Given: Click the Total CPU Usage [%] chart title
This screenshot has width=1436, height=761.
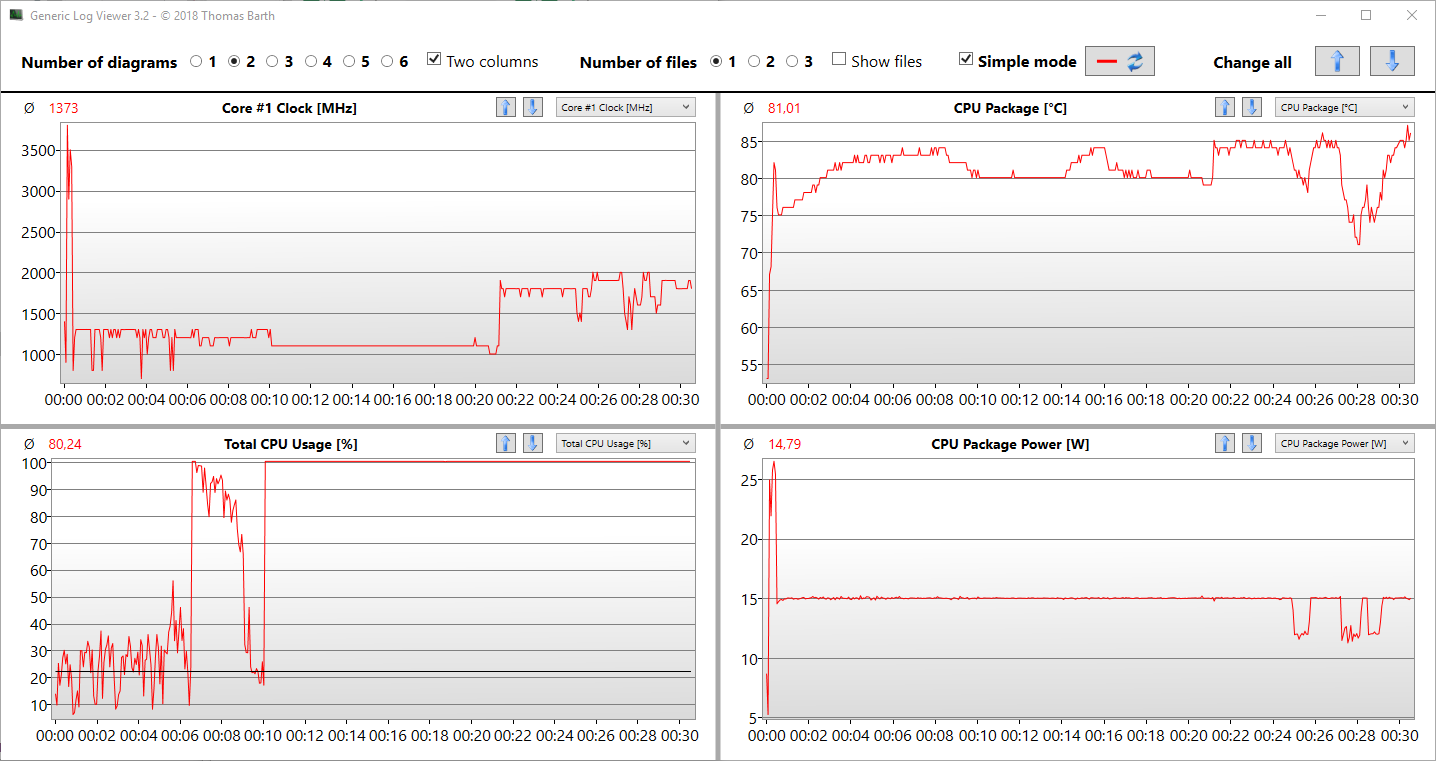Looking at the screenshot, I should (x=291, y=444).
